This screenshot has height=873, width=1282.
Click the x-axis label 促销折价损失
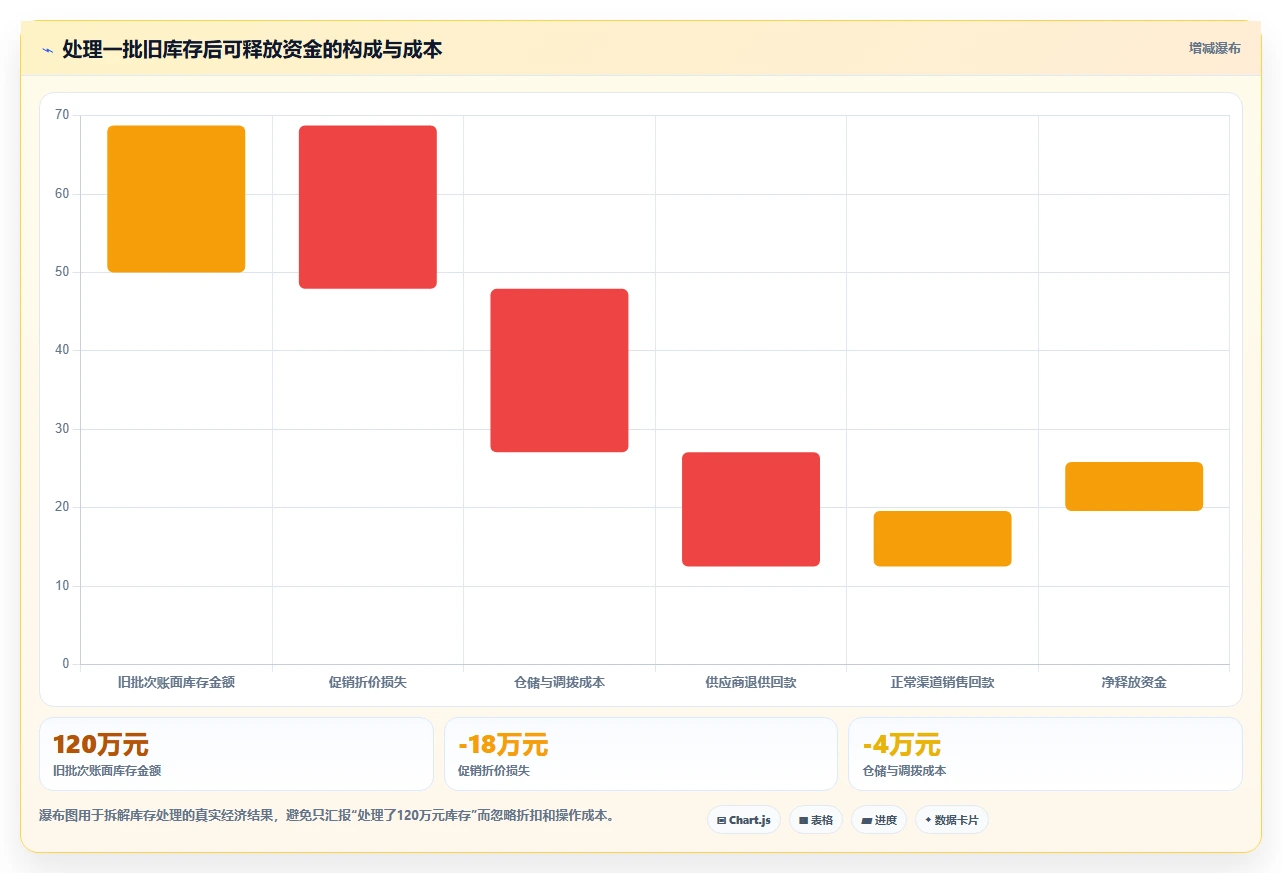point(368,682)
